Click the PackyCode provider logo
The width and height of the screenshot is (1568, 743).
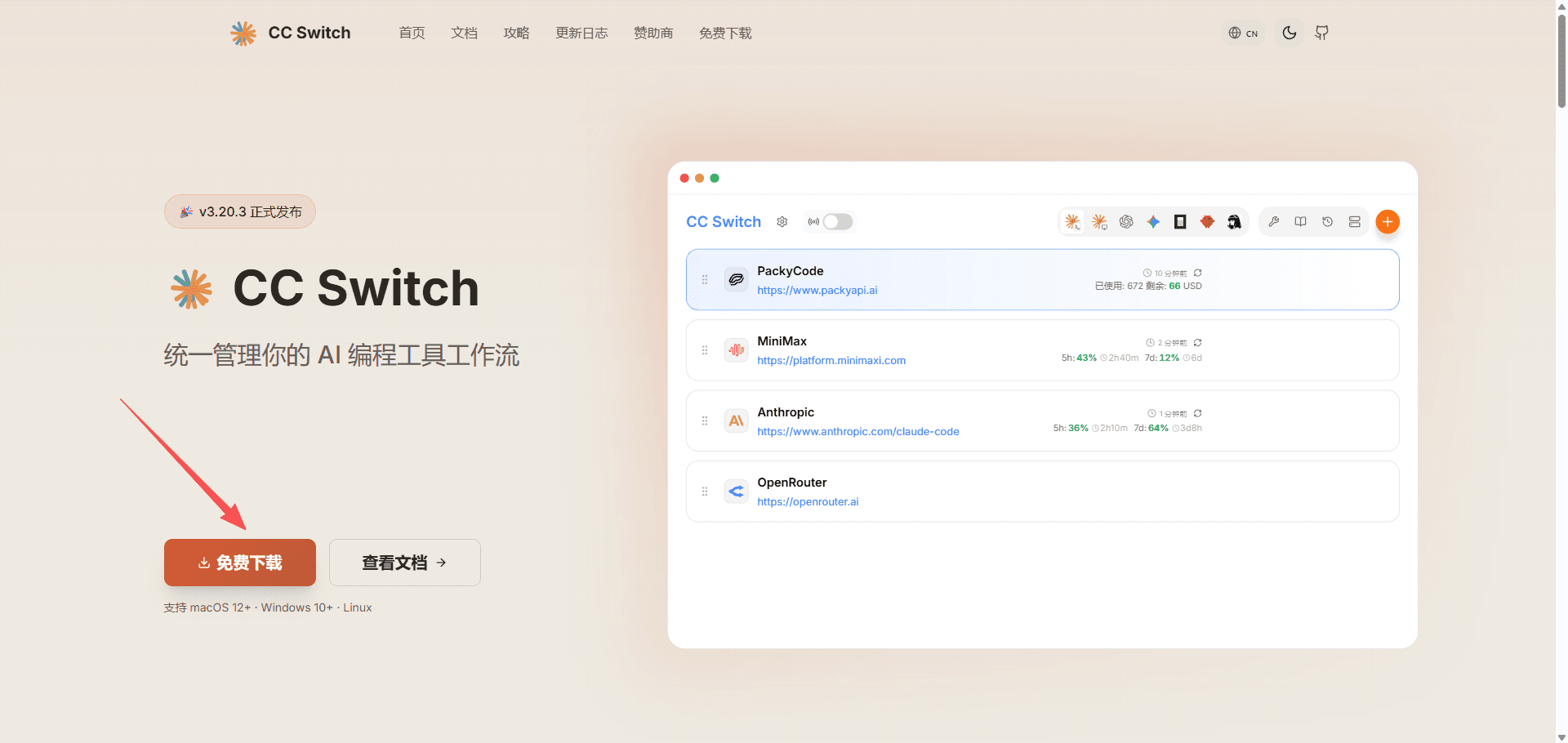[x=736, y=279]
